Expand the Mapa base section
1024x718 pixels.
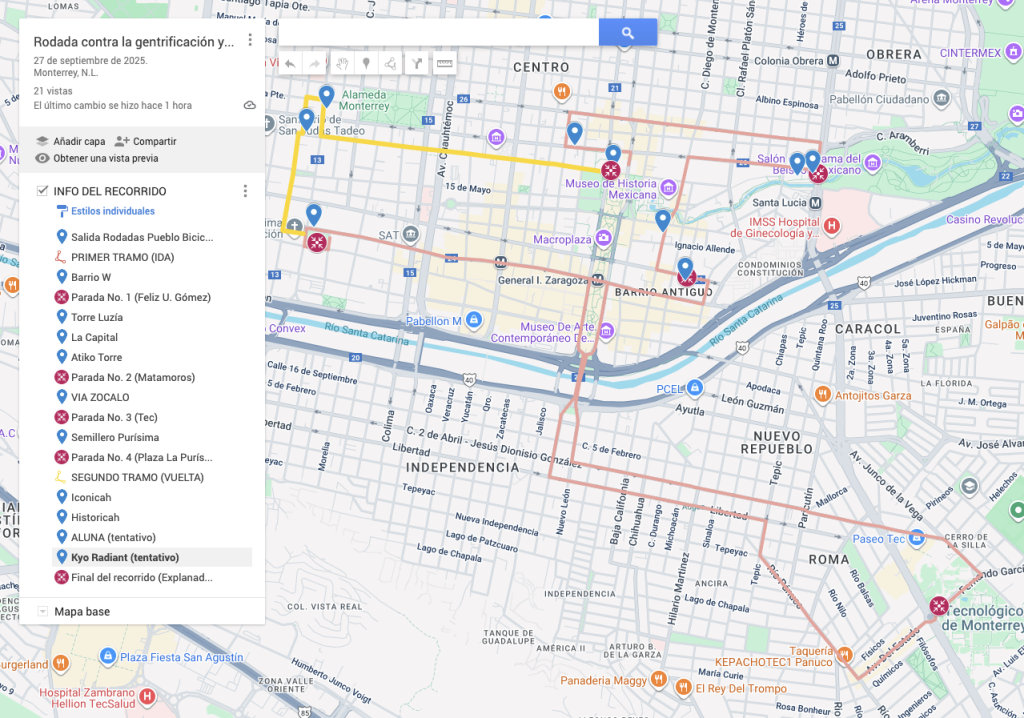tap(42, 611)
